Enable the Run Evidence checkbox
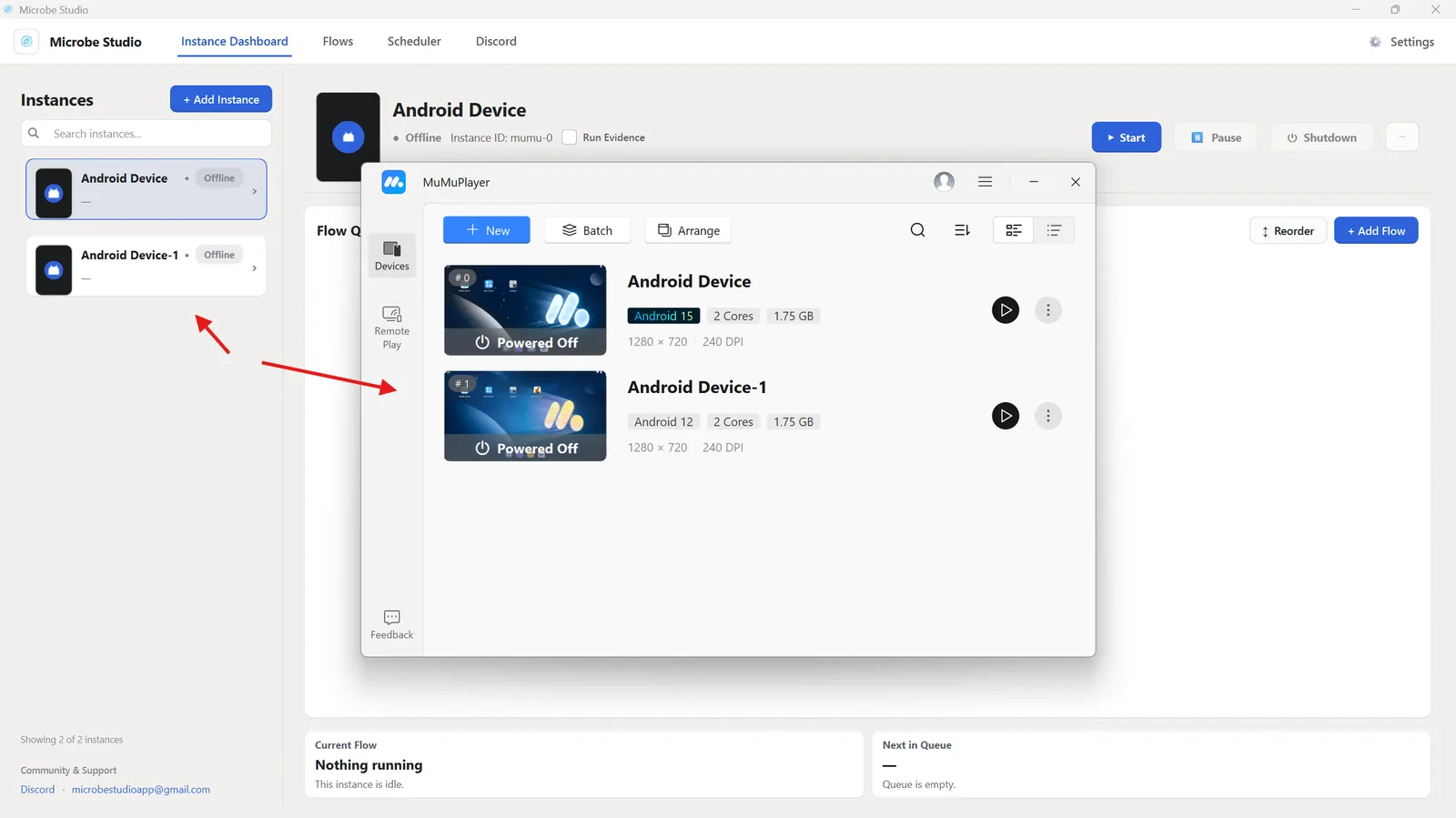The height and width of the screenshot is (818, 1456). (569, 137)
